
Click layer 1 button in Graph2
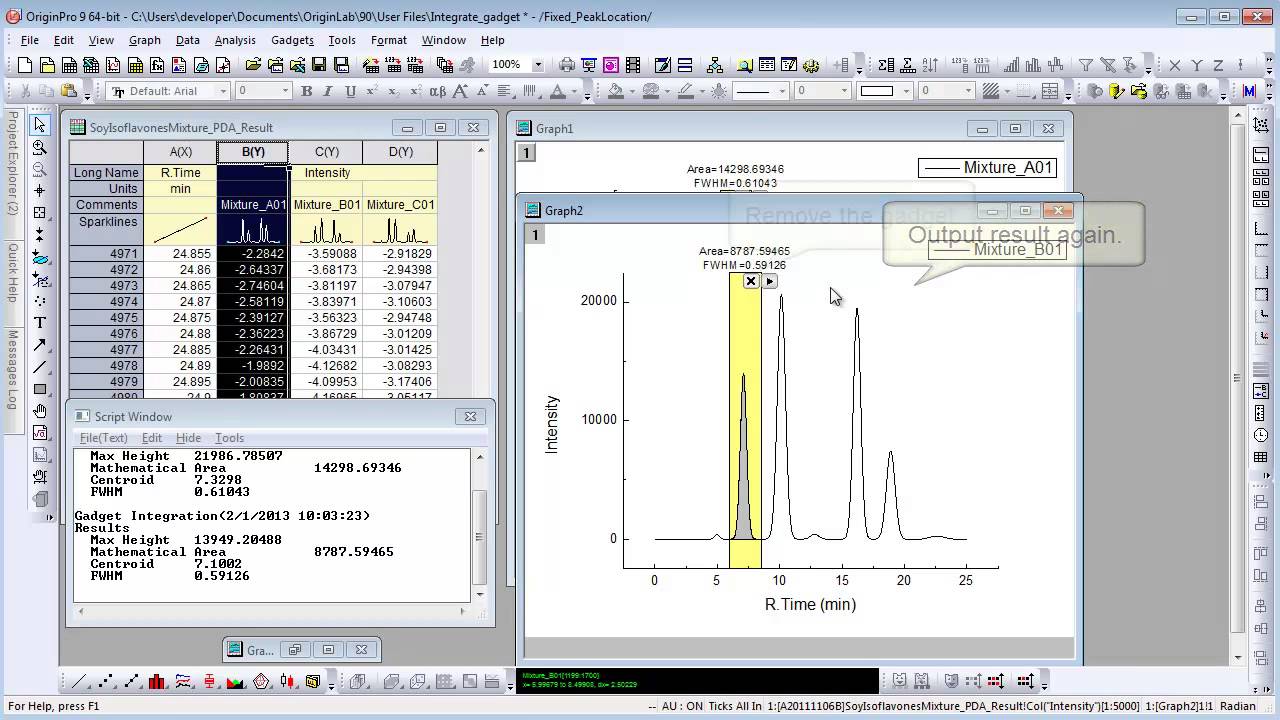tap(535, 235)
